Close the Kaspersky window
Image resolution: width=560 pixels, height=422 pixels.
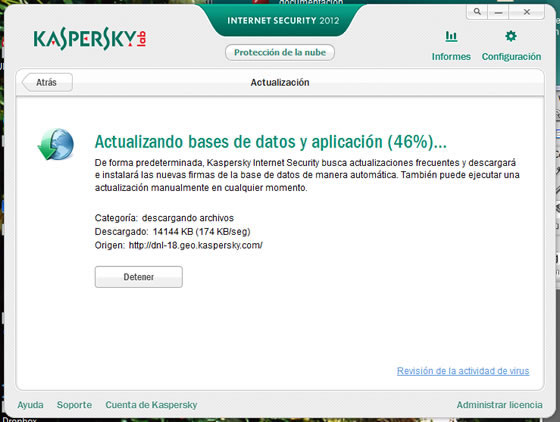point(526,12)
